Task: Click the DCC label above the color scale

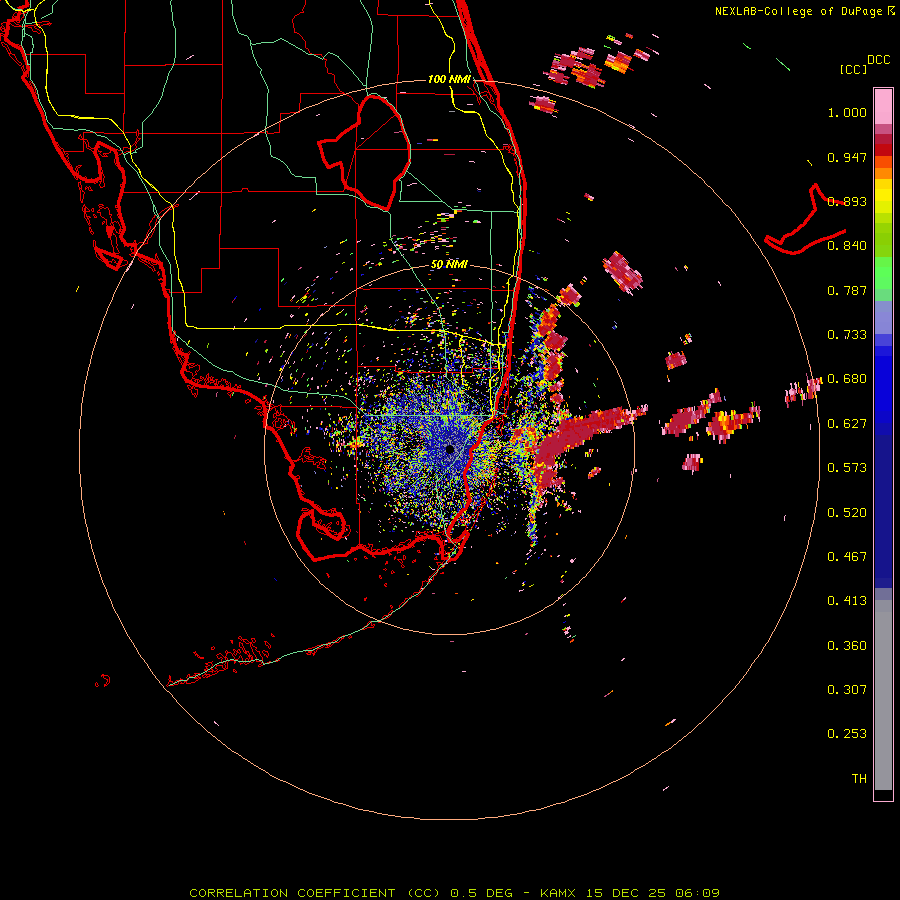Action: (878, 60)
